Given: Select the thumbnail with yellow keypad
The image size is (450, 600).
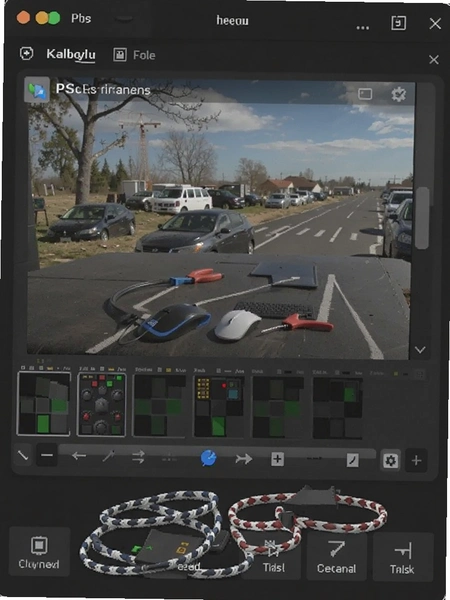Looking at the screenshot, I should click(x=218, y=406).
